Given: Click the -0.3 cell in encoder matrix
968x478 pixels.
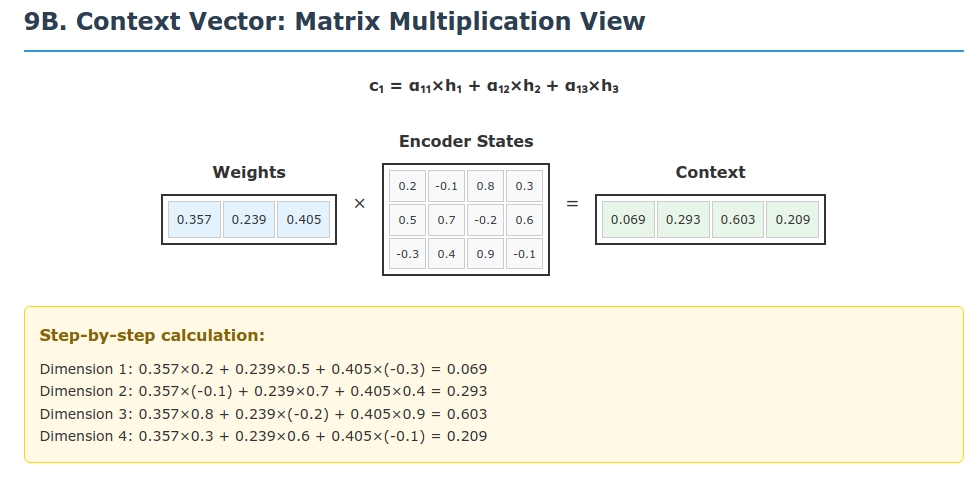Looking at the screenshot, I should [407, 254].
